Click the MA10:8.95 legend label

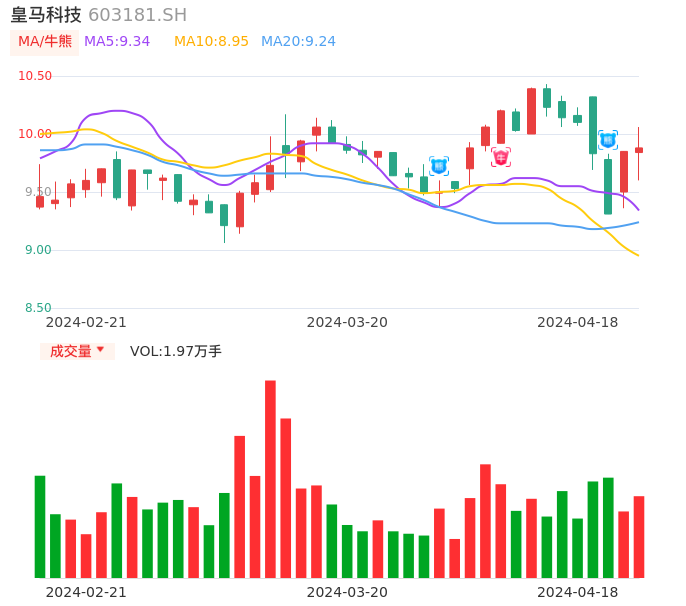(211, 42)
